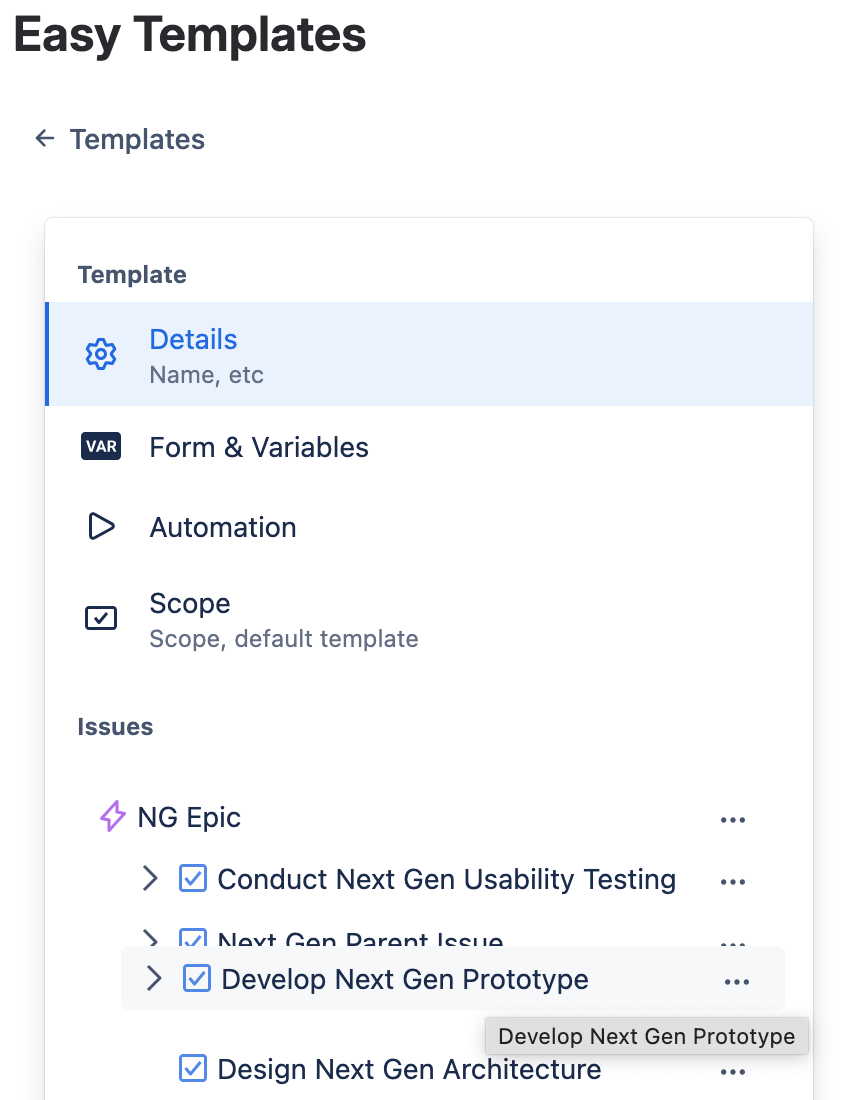Click the Automation play icon
Image resolution: width=862 pixels, height=1100 pixels.
point(101,527)
